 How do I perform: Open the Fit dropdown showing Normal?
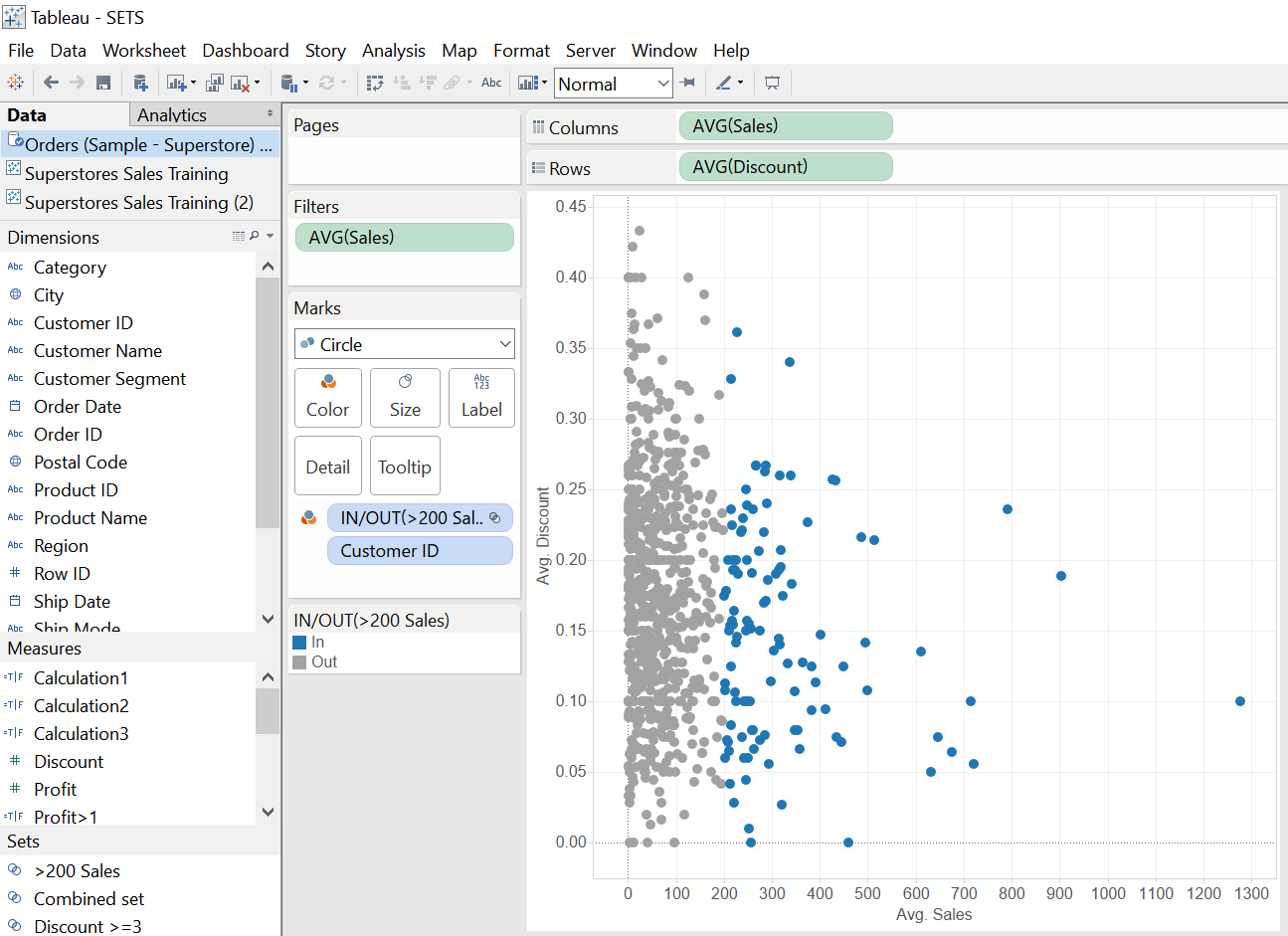pos(614,84)
